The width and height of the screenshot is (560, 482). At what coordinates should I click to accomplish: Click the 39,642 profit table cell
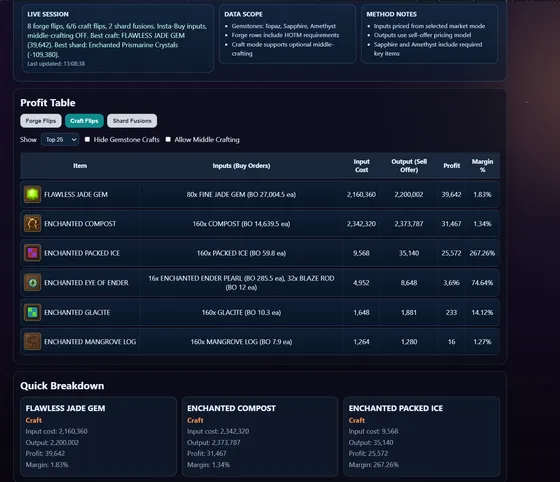click(451, 195)
